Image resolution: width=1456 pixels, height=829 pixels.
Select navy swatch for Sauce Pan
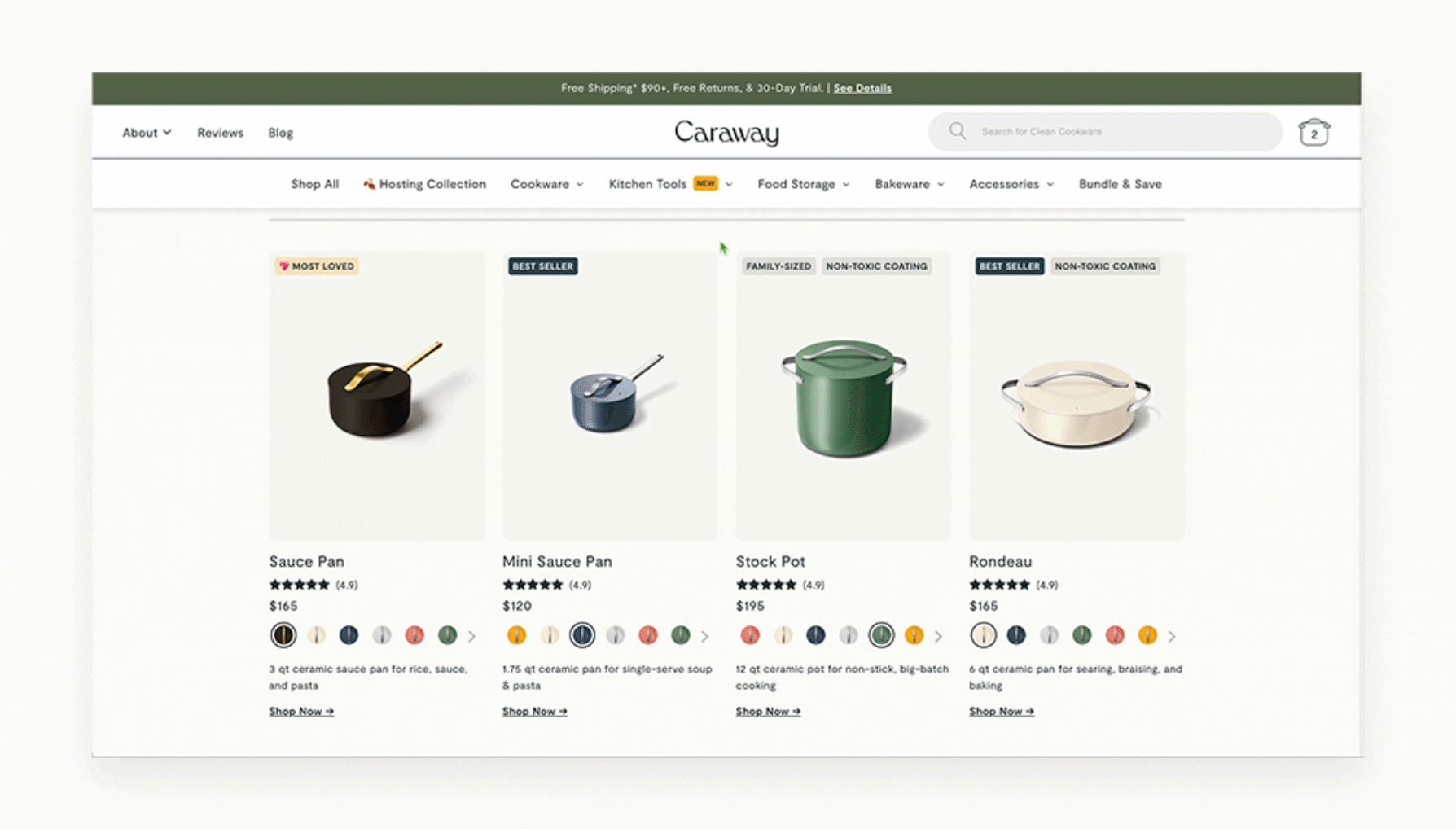coord(349,634)
